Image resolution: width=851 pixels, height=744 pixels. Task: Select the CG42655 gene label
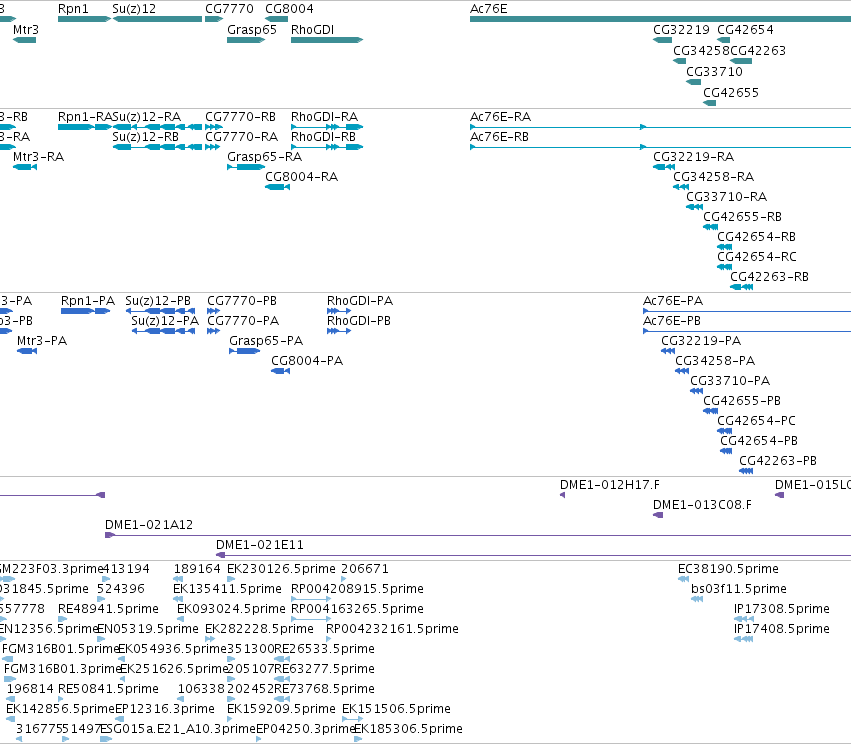731,93
